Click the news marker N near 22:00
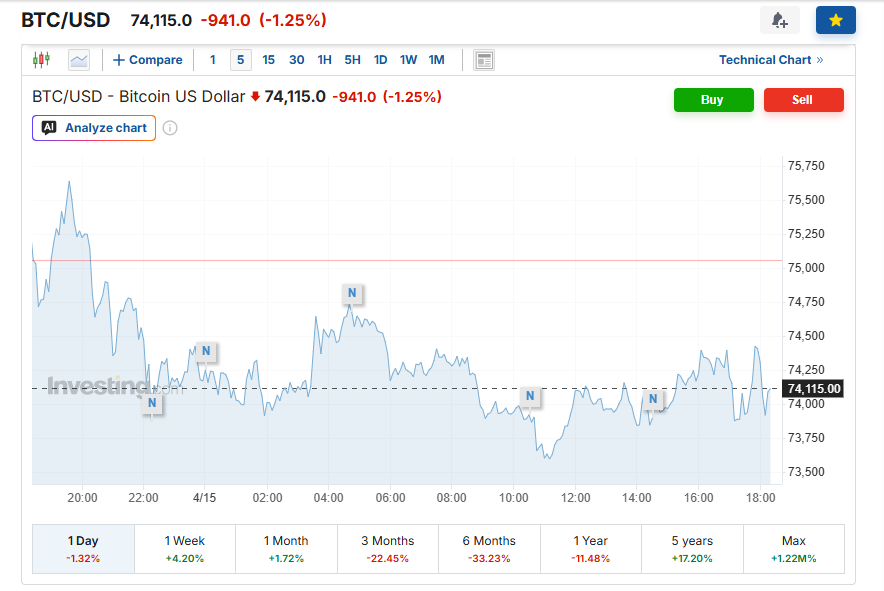 (151, 403)
